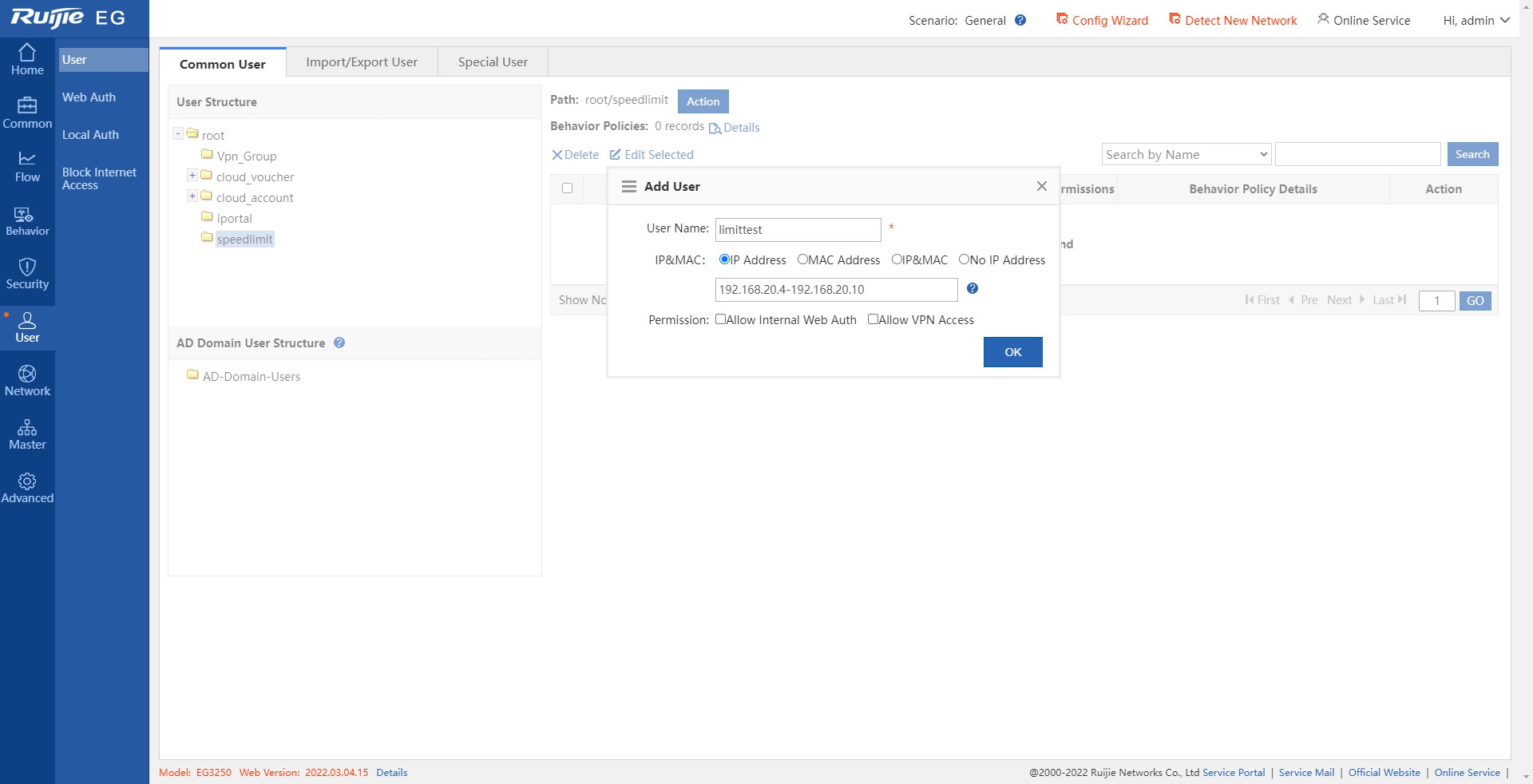Check Allow VPN Access permission

coord(873,319)
